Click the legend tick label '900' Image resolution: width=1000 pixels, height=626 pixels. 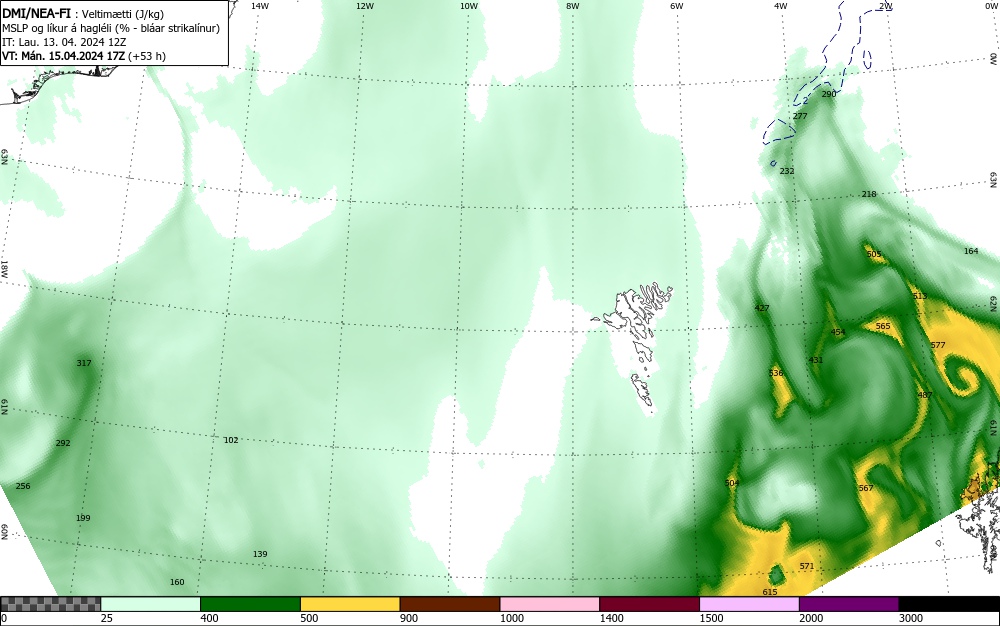point(409,618)
